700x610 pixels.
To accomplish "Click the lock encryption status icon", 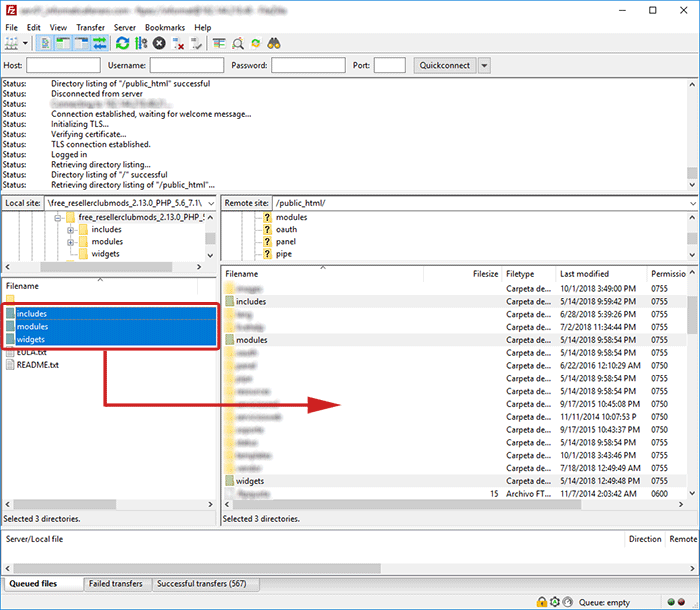I will pos(542,602).
